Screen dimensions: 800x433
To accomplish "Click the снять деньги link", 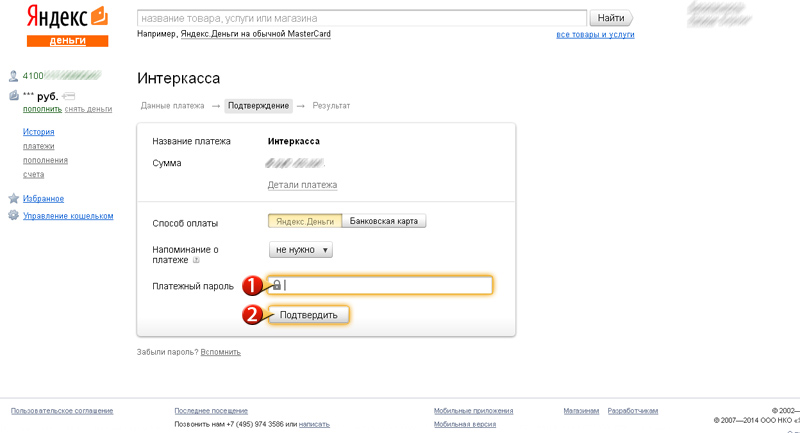I will (88, 109).
